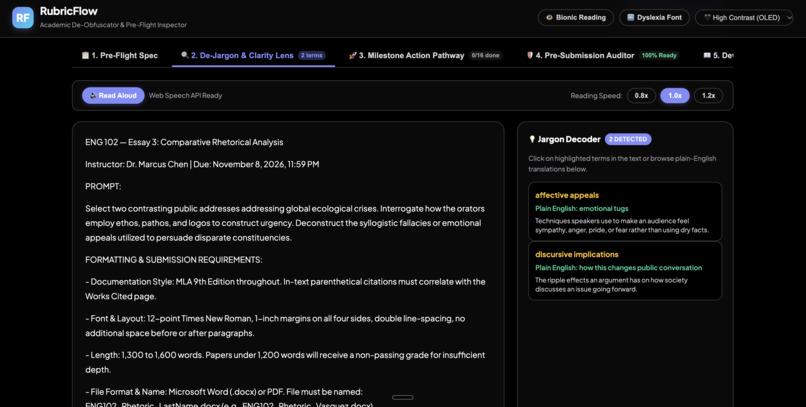
Task: Click 'Plain English: emotional tugs' translation
Action: [581, 209]
